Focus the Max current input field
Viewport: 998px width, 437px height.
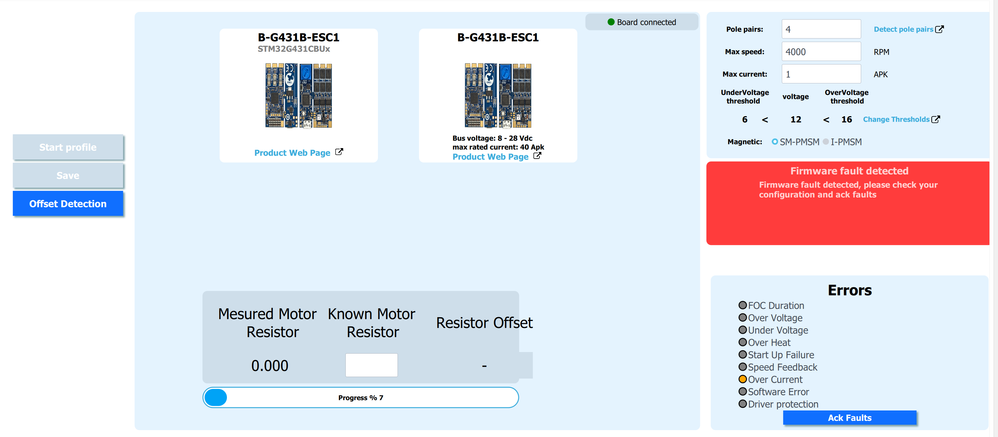click(x=821, y=74)
